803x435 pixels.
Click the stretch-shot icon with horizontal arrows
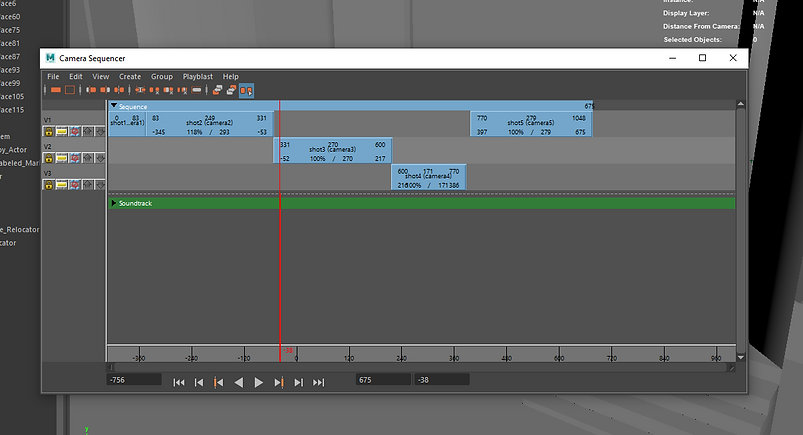click(x=140, y=90)
